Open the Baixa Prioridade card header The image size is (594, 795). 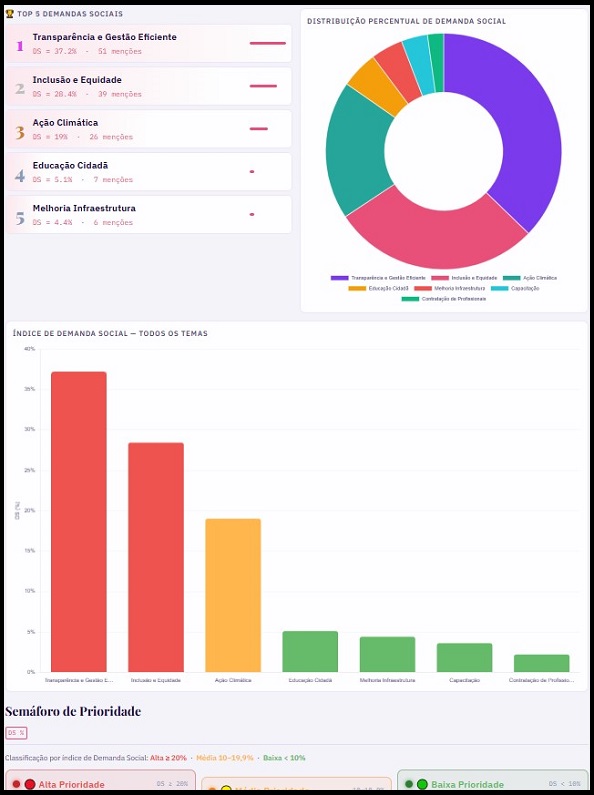click(493, 784)
